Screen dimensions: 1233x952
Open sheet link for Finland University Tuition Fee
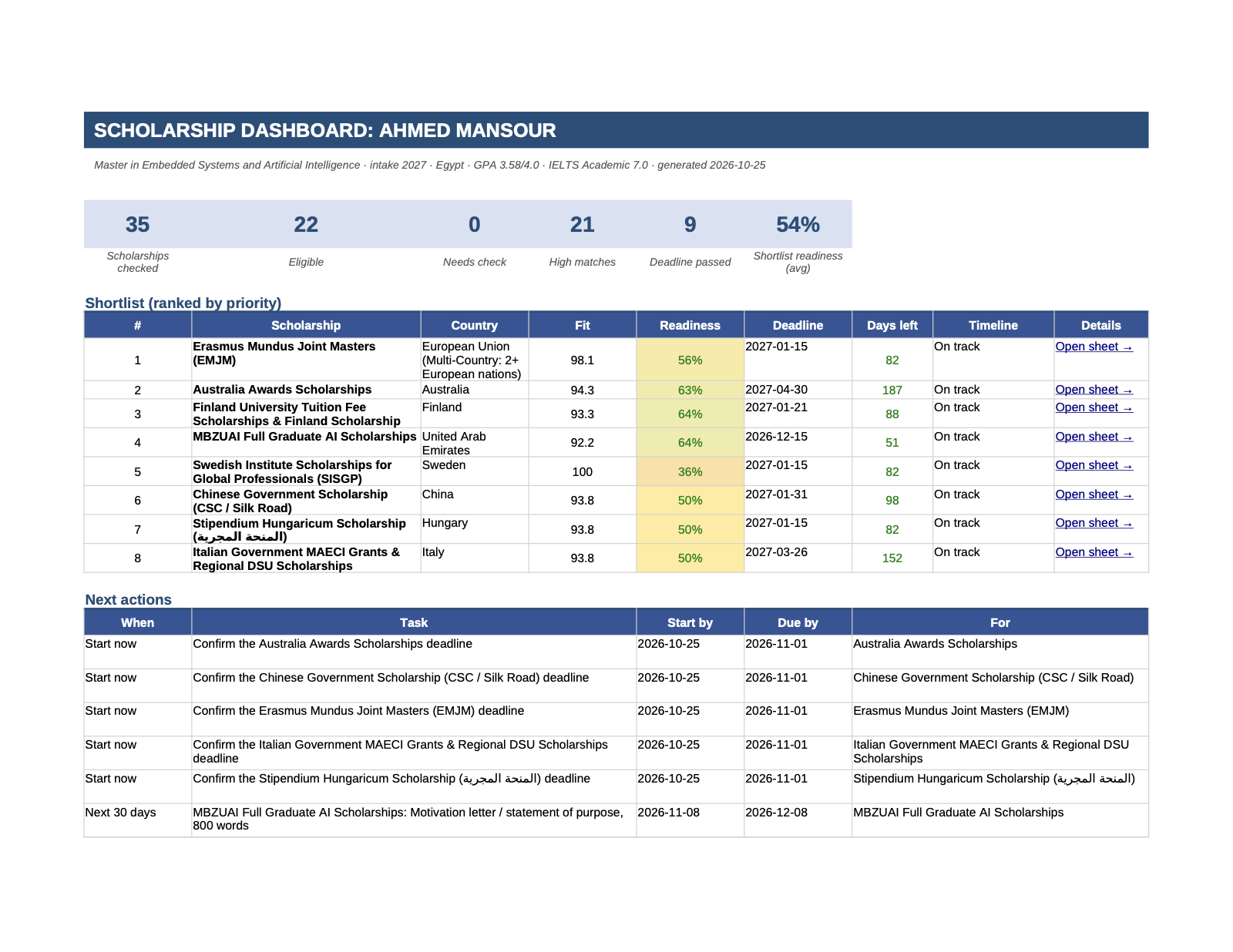[1094, 407]
